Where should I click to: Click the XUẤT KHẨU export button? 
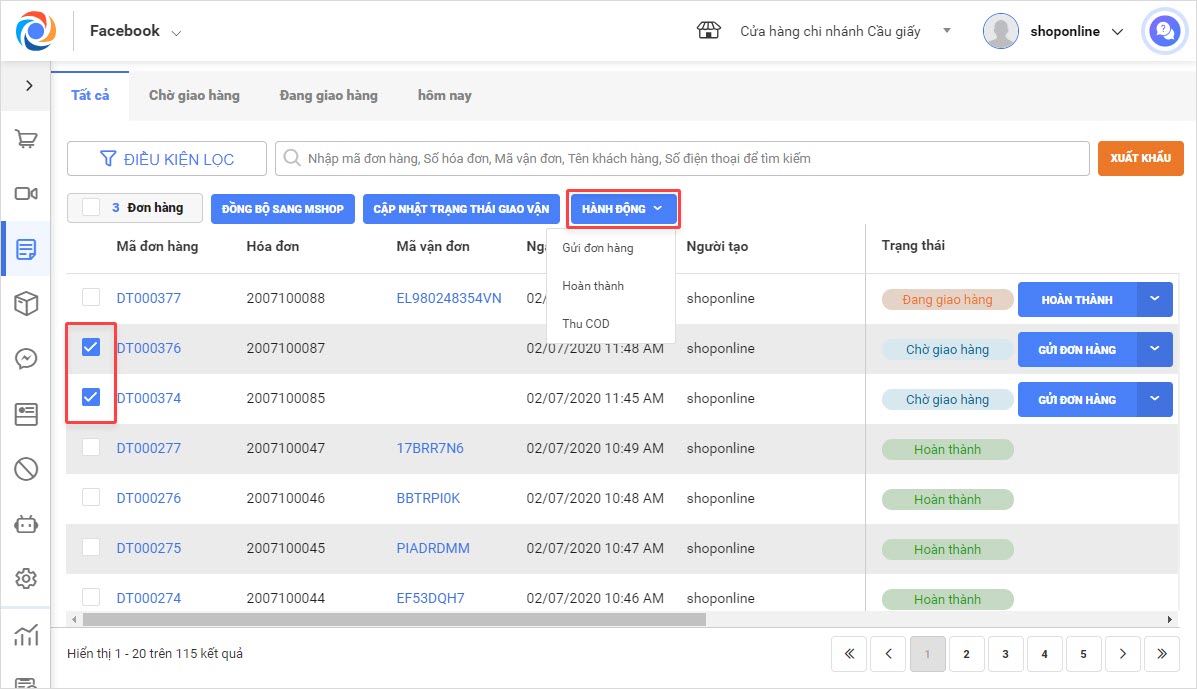1140,158
